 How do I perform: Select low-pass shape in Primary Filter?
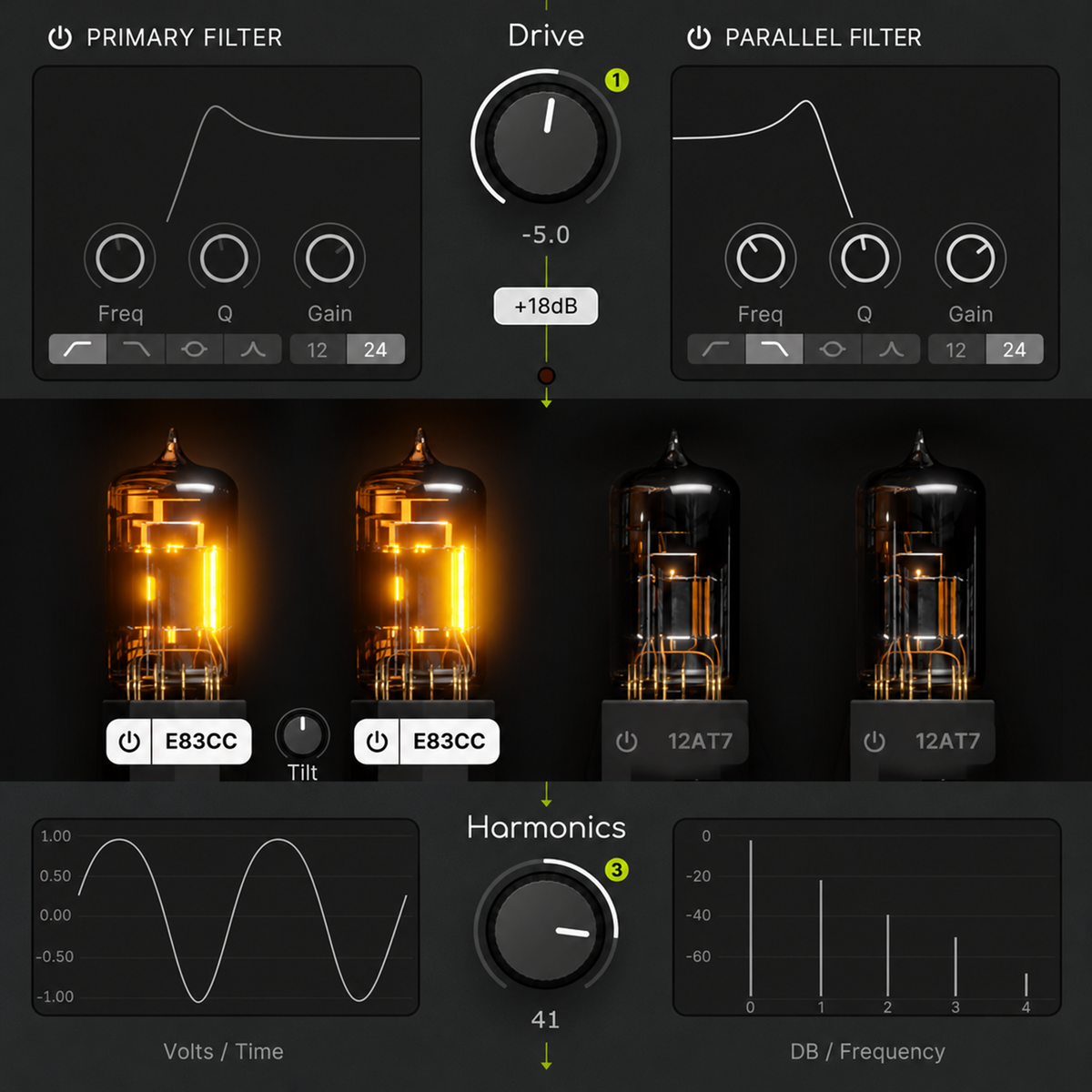pos(136,349)
